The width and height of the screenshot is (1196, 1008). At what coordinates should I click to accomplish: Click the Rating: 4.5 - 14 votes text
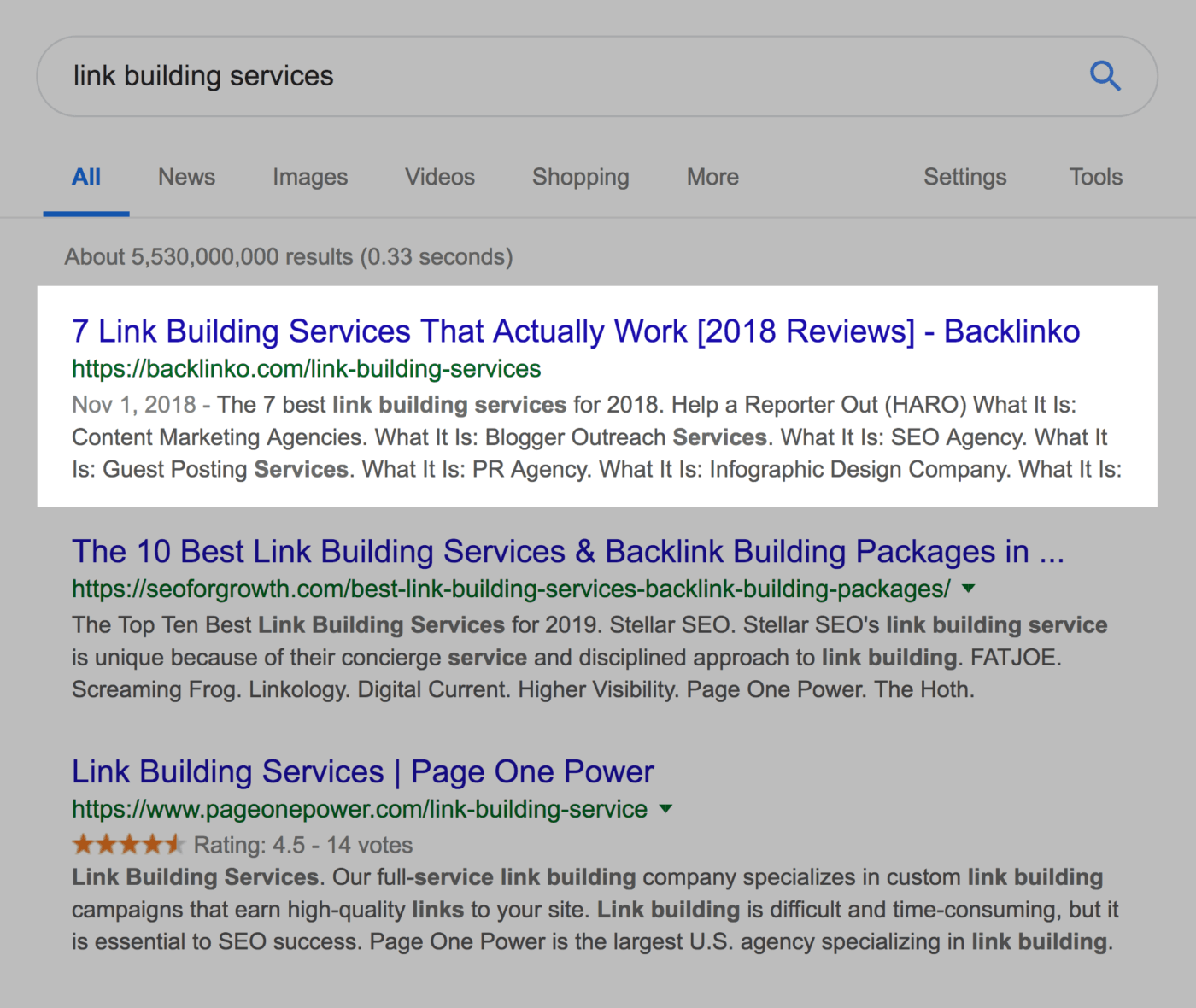[x=303, y=846]
